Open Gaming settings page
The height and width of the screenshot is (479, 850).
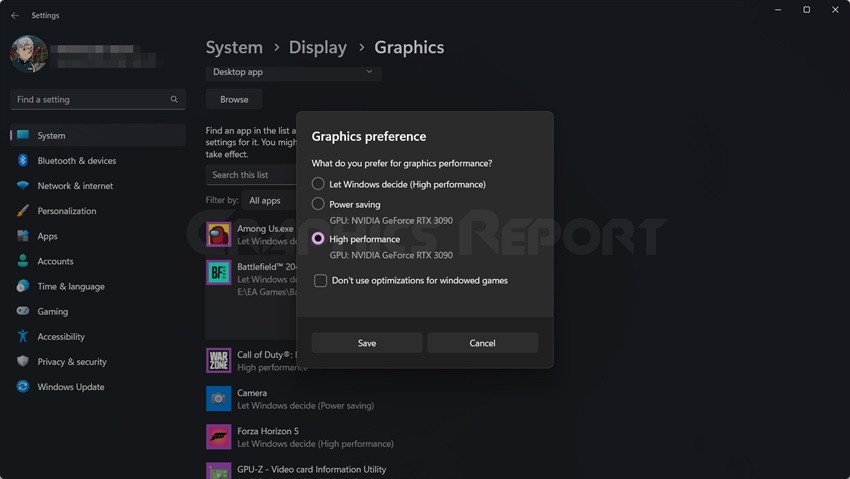pos(98,311)
